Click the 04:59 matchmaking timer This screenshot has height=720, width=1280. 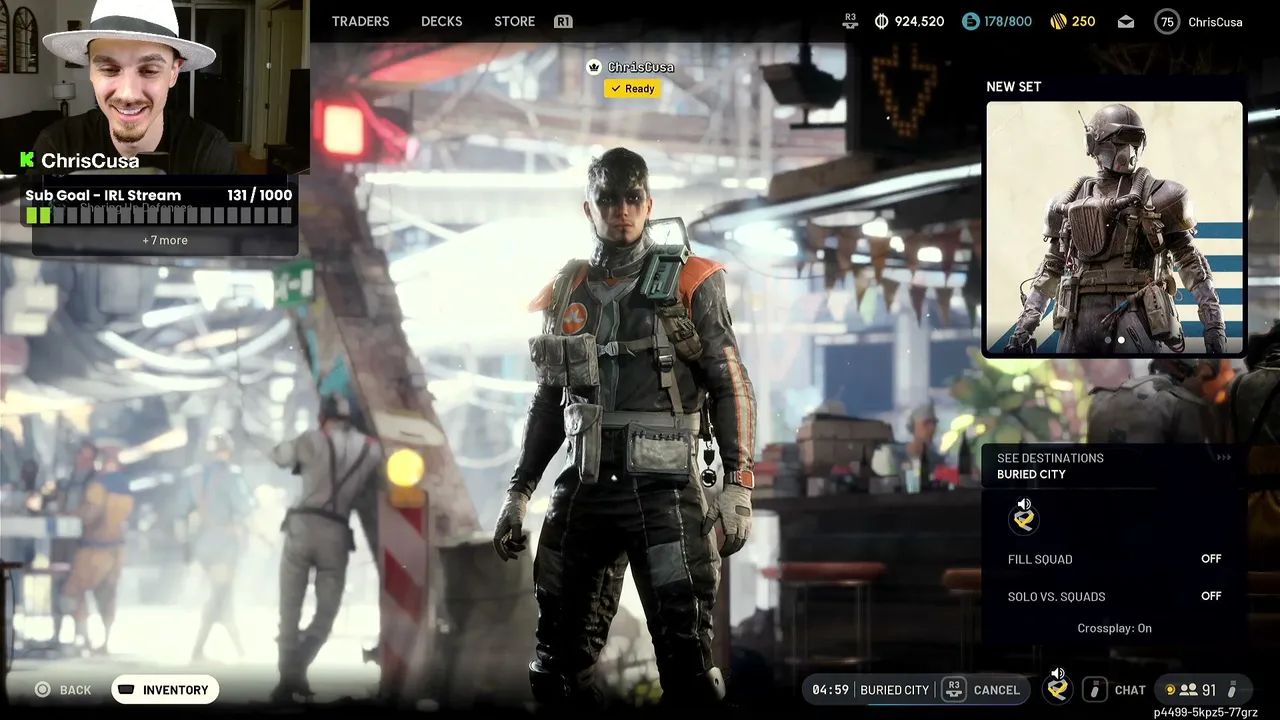[x=830, y=690]
